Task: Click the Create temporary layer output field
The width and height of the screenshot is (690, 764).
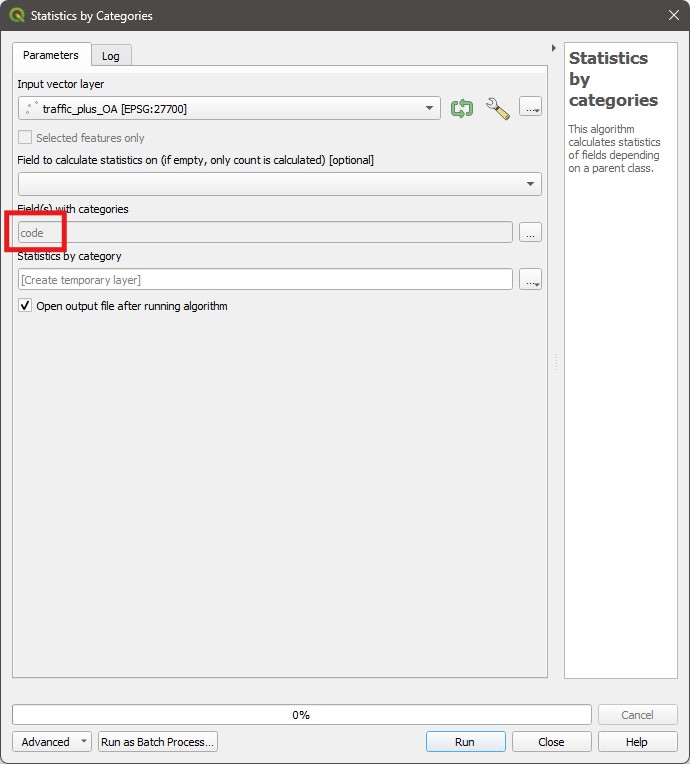Action: (x=265, y=280)
